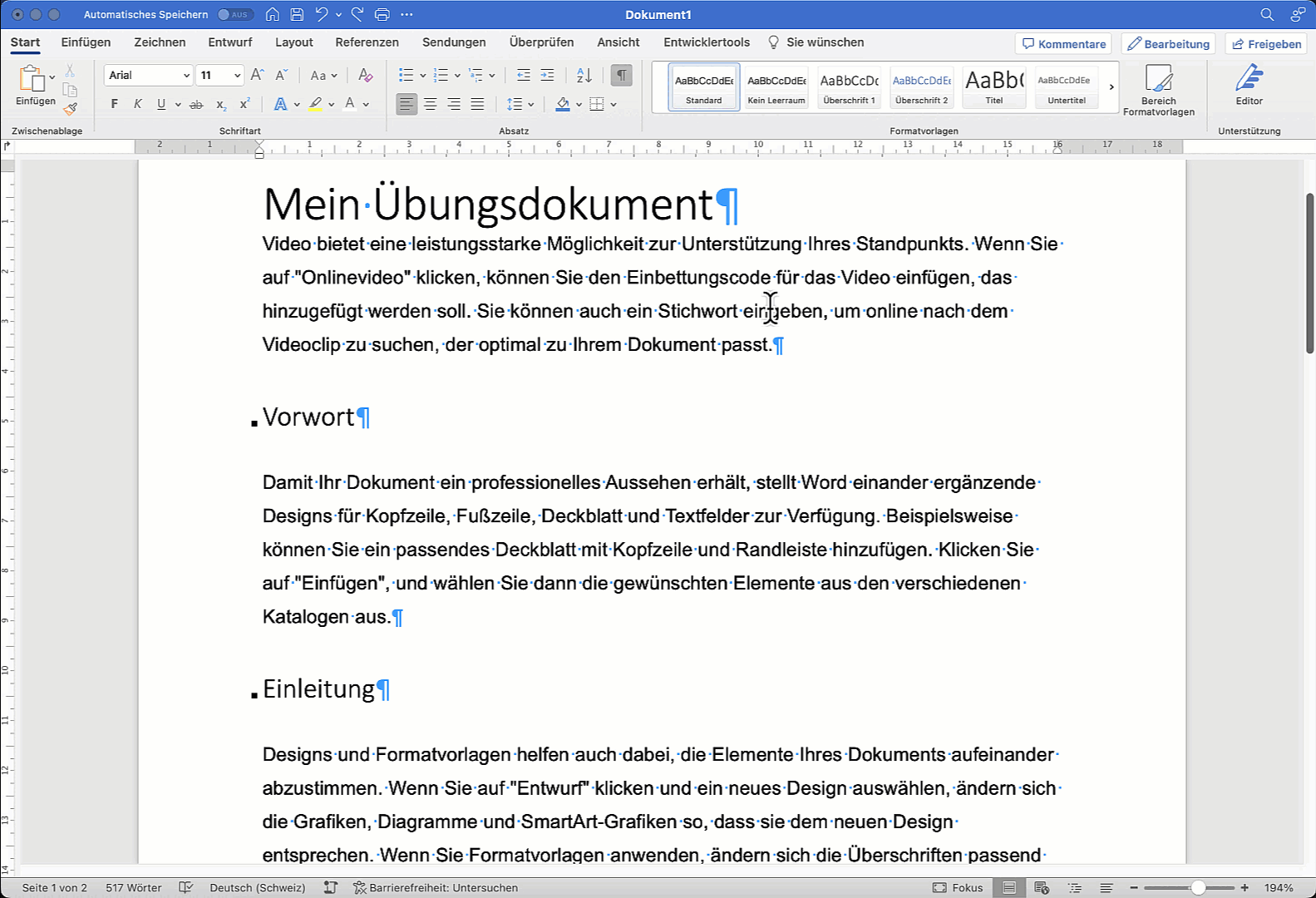Expand the Formatvorlagen styles gallery
This screenshot has height=898, width=1316.
[1111, 86]
